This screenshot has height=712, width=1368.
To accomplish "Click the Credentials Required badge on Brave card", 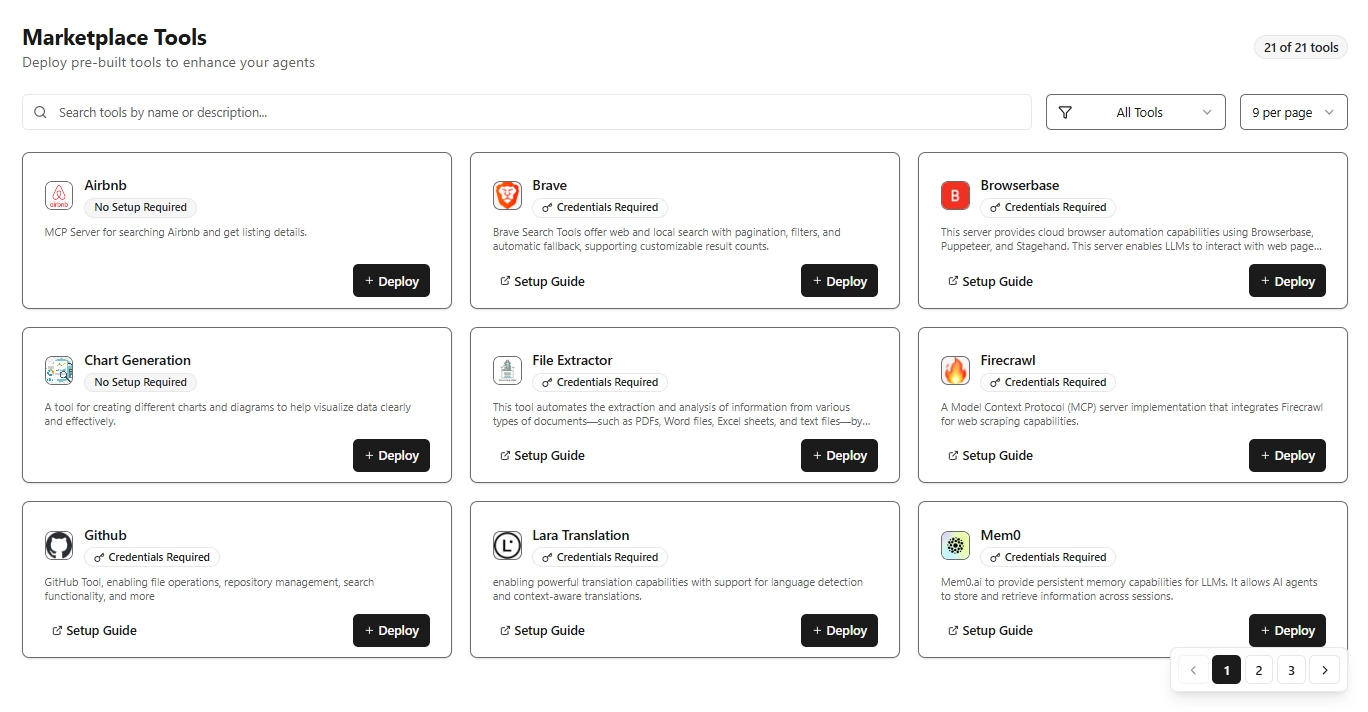I will tap(600, 207).
